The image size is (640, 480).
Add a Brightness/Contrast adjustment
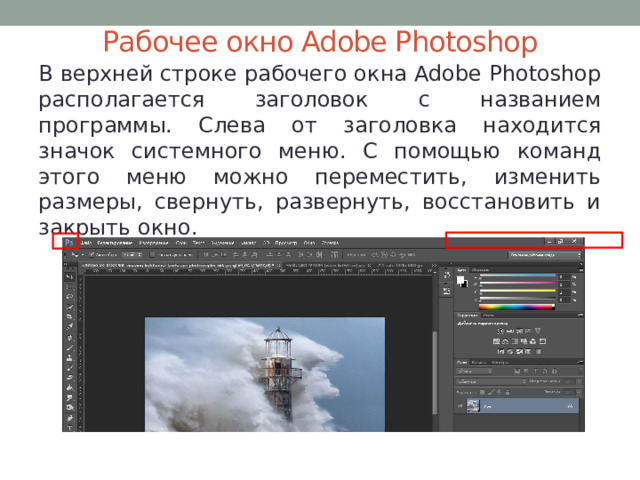coord(501,331)
